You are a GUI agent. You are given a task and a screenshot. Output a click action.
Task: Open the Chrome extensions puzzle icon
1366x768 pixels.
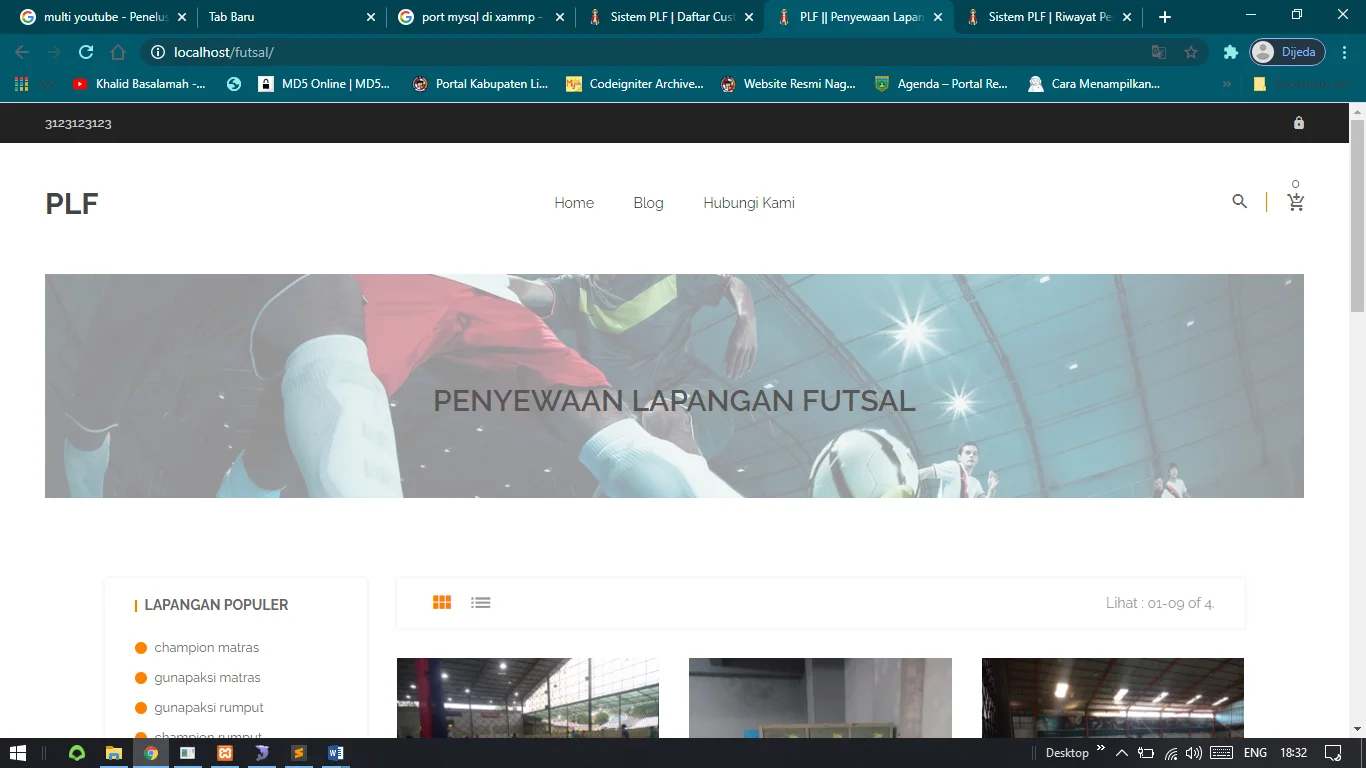[x=1231, y=52]
